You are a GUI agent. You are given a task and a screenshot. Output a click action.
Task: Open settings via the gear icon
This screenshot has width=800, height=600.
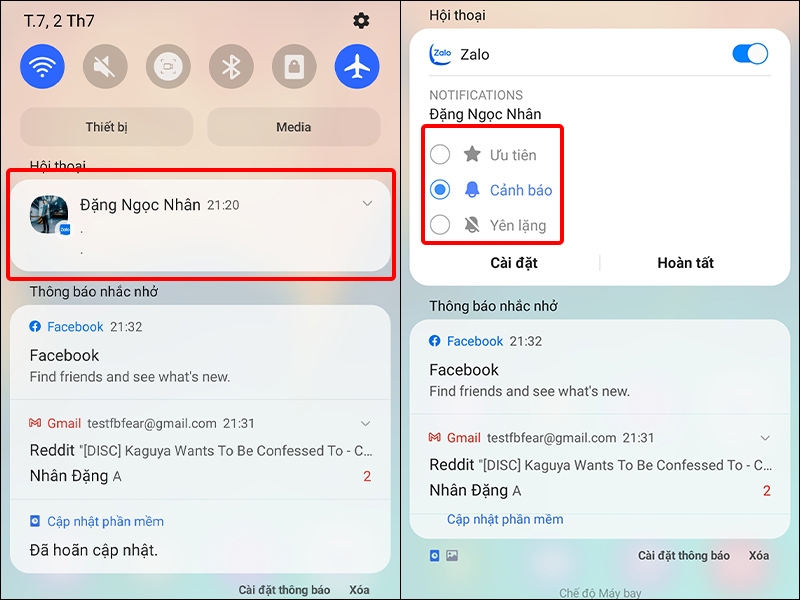(361, 21)
